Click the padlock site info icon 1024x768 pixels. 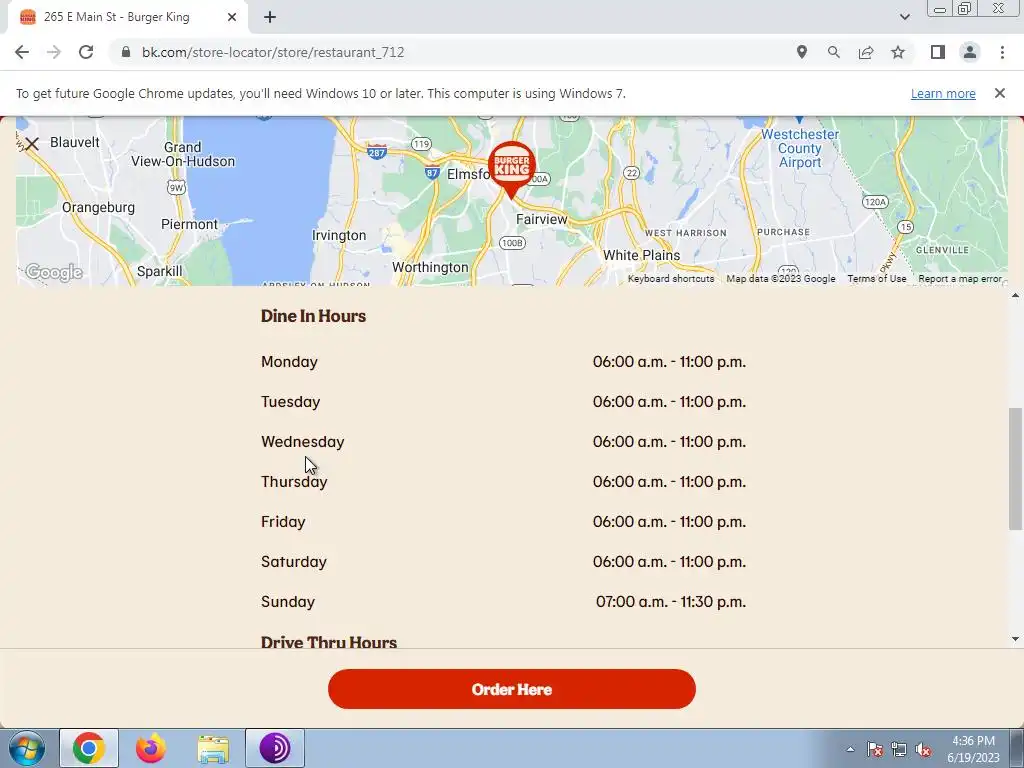pos(126,52)
